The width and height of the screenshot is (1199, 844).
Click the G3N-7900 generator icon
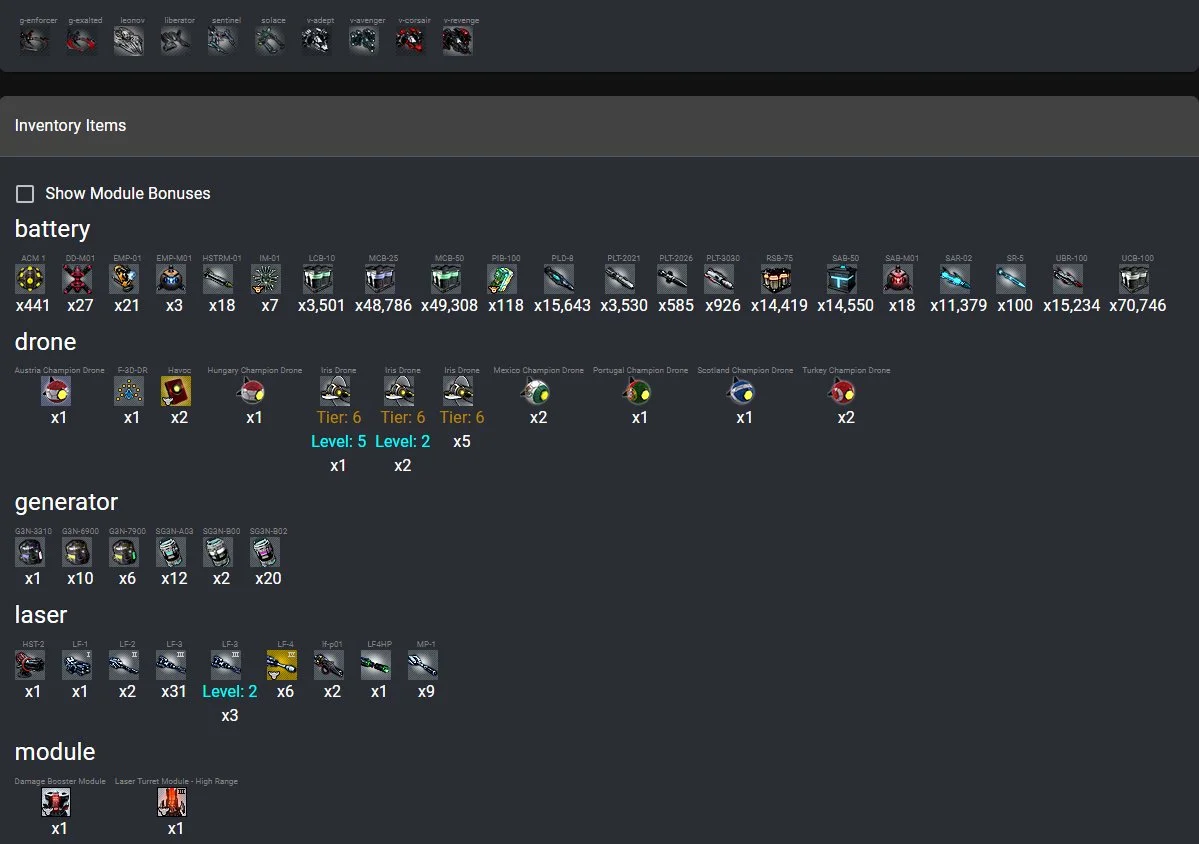pos(124,552)
